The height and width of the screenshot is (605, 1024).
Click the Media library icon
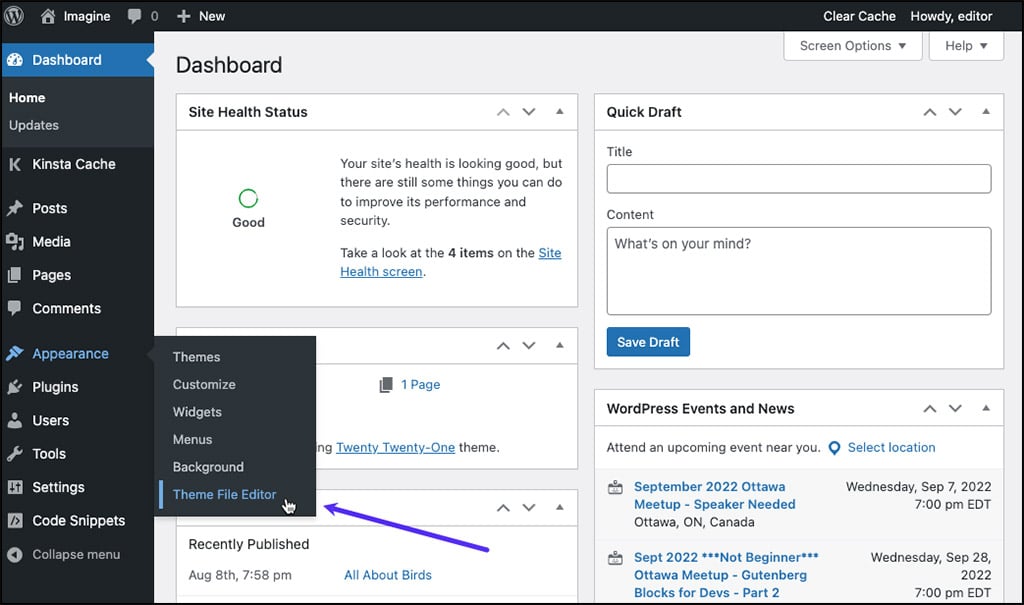coord(15,242)
